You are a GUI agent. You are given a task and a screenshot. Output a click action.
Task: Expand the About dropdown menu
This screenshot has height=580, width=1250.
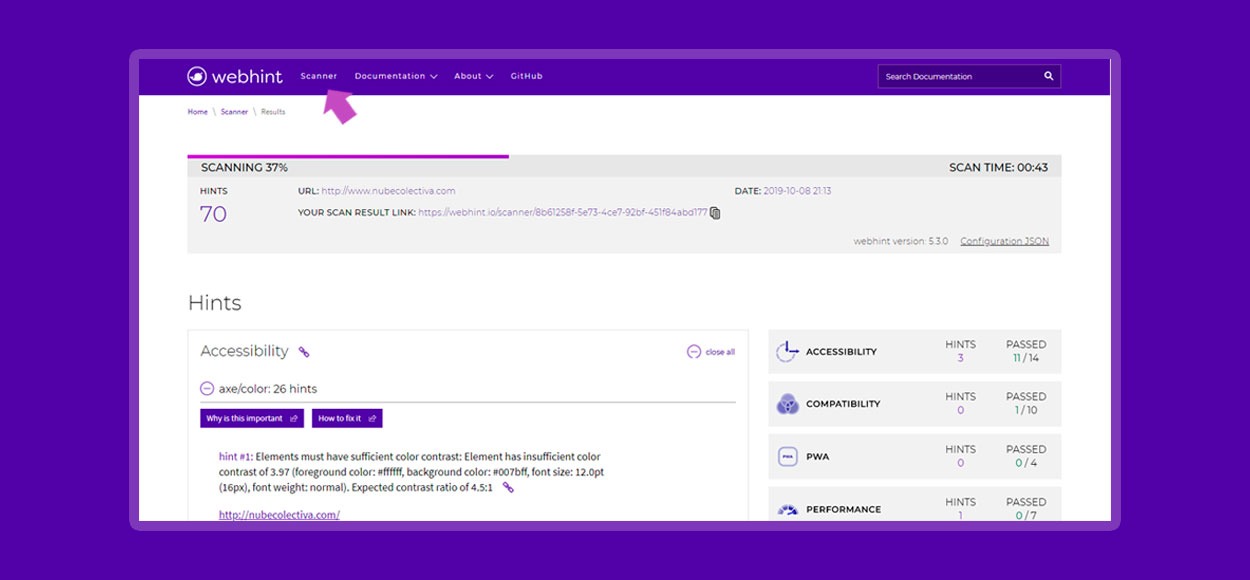tap(474, 76)
